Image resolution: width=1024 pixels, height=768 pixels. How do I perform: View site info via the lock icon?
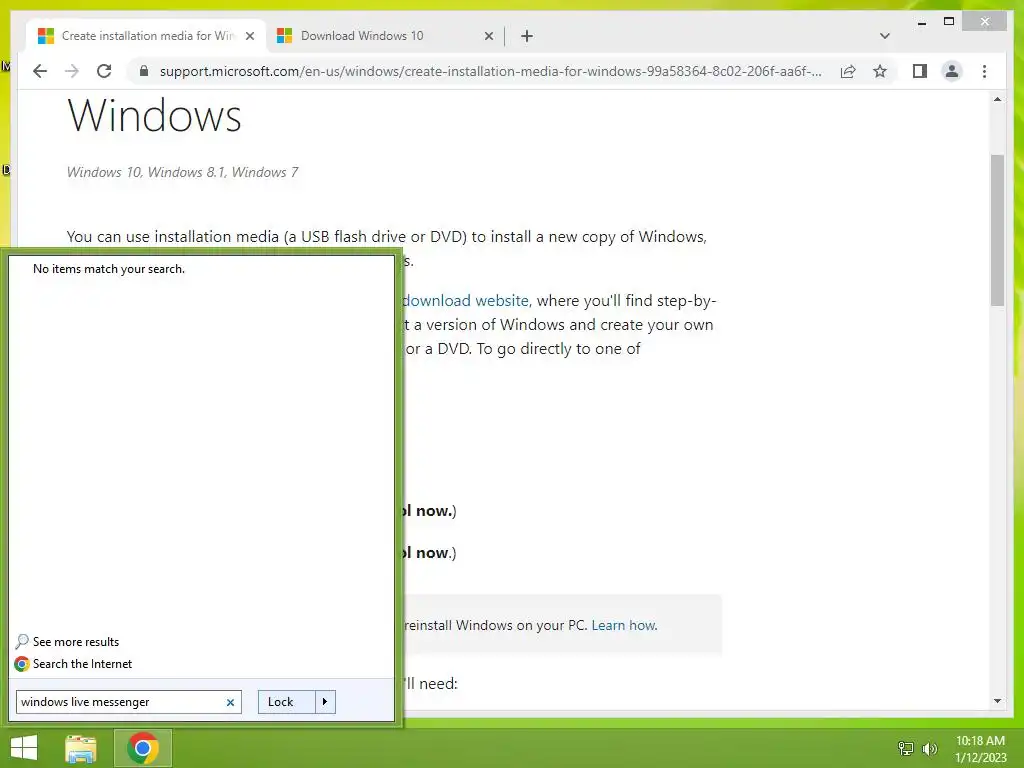[144, 71]
